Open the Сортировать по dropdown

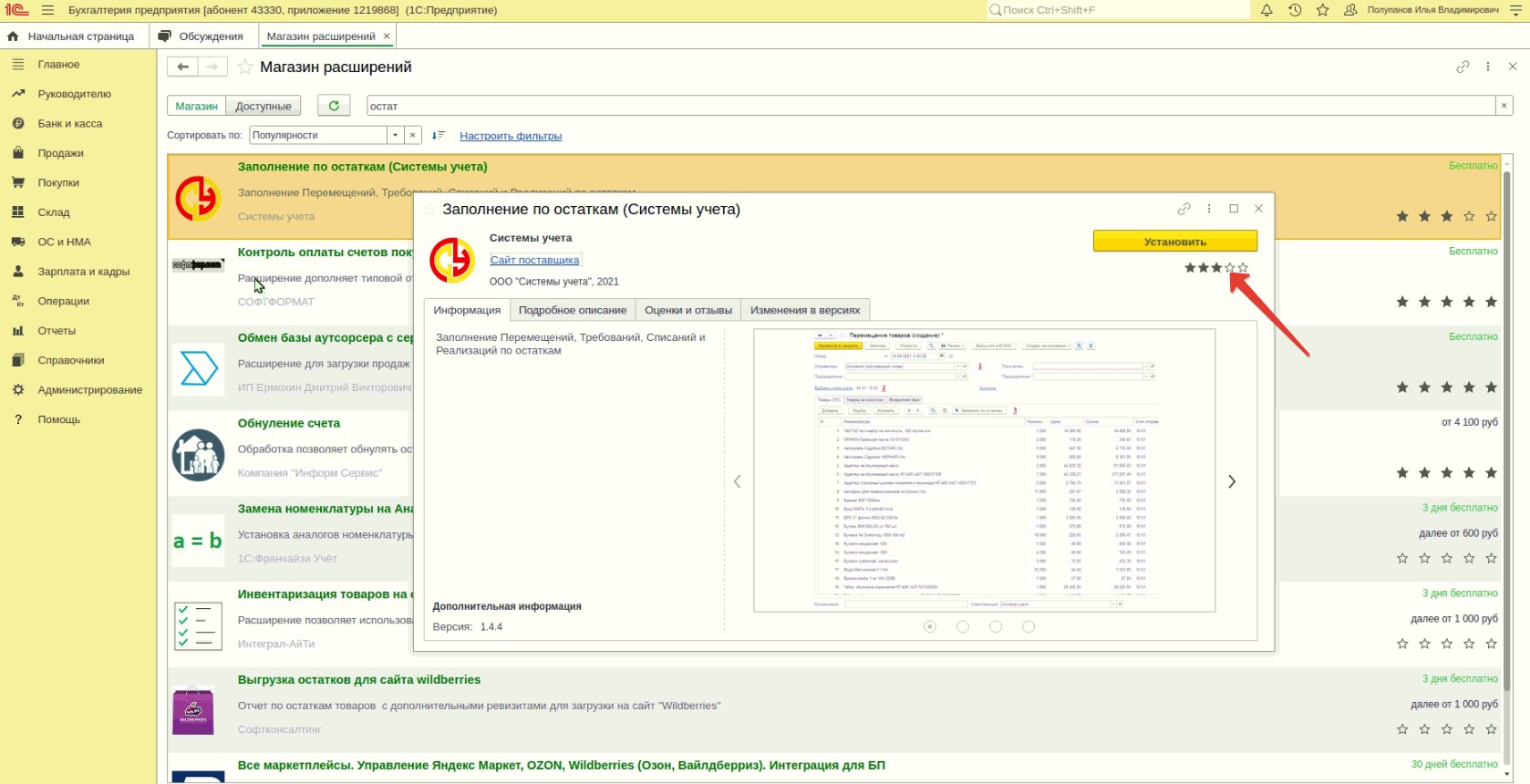pos(395,135)
